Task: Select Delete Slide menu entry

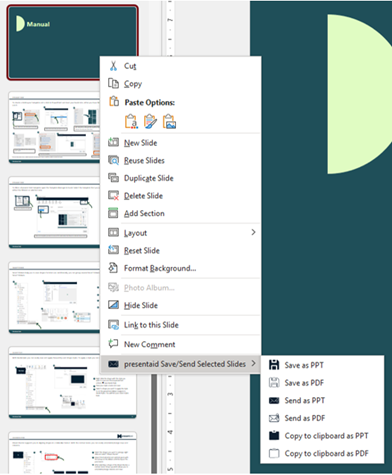Action: click(x=180, y=196)
